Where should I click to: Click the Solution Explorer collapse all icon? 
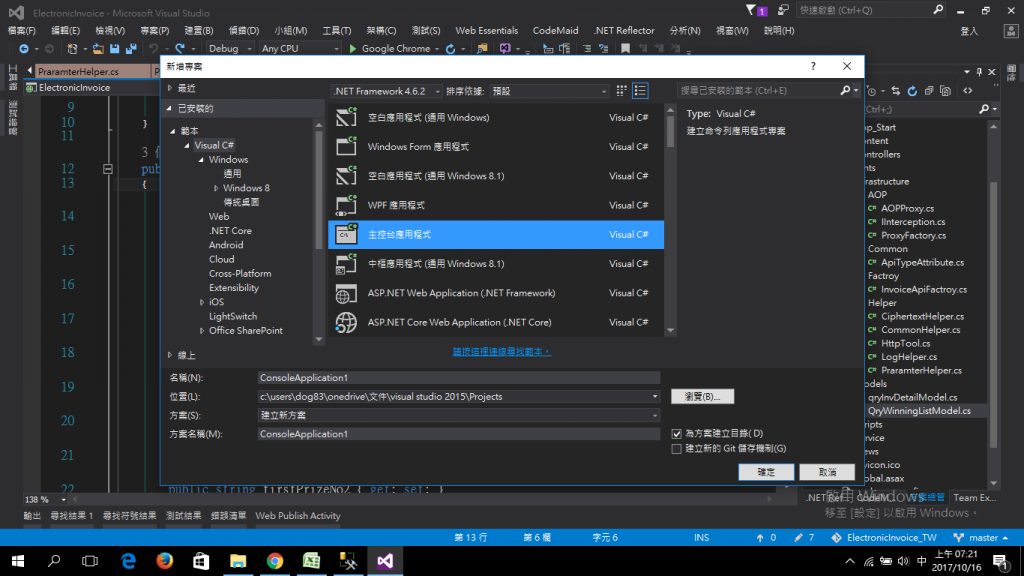point(929,91)
